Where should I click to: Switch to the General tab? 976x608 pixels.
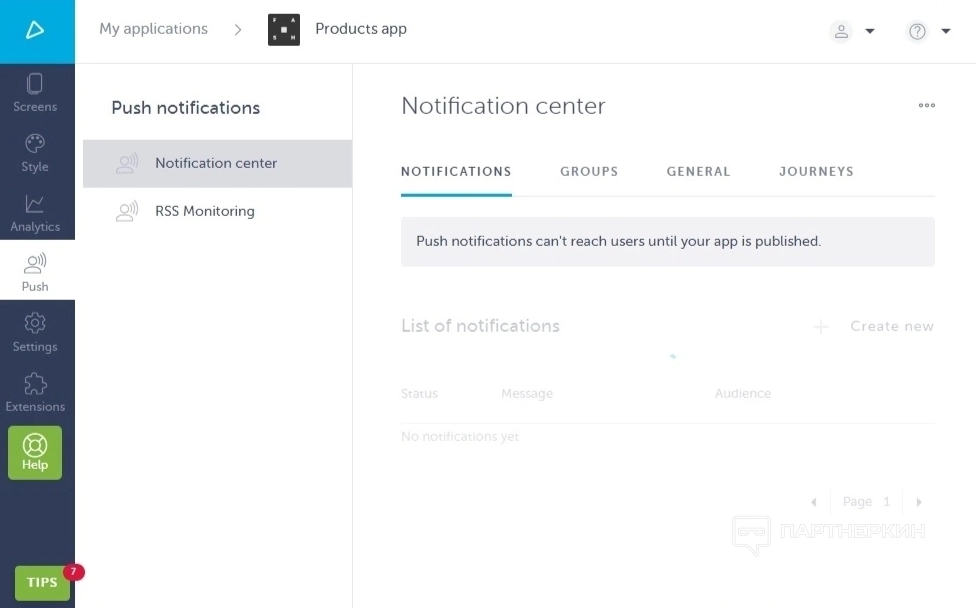(x=698, y=172)
